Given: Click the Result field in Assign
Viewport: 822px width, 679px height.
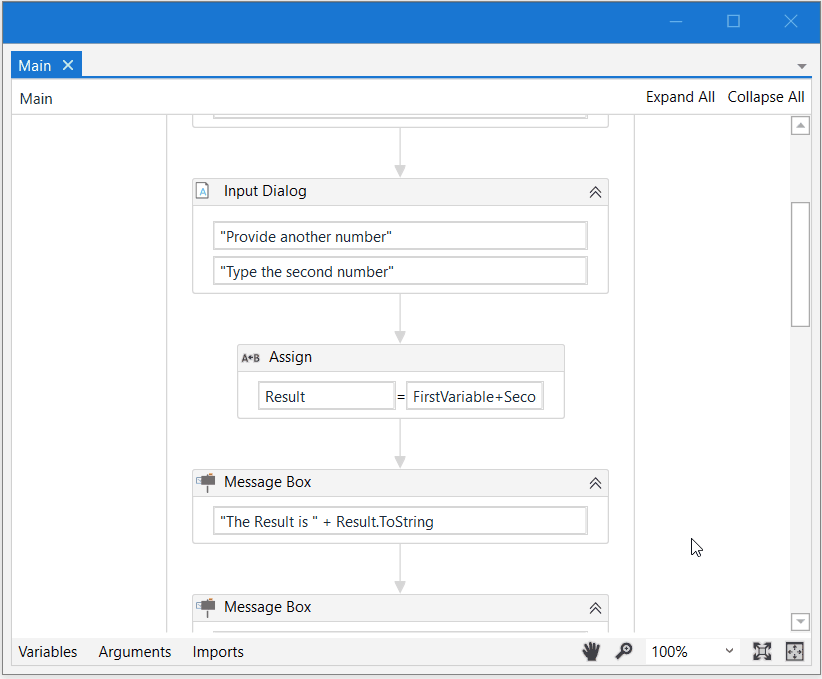Looking at the screenshot, I should tap(326, 396).
